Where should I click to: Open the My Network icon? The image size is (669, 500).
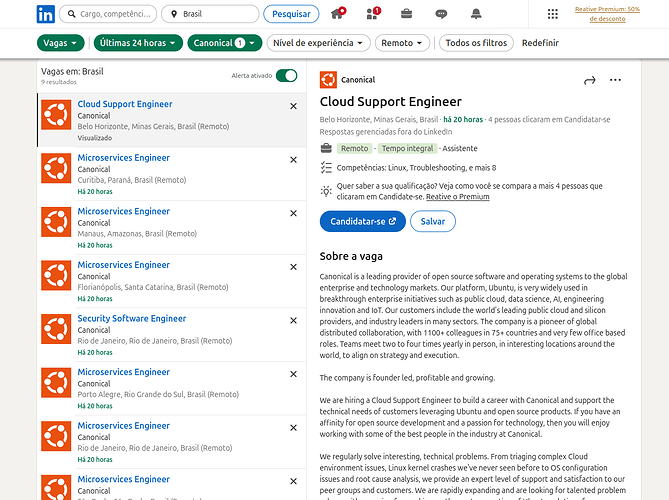pos(372,14)
